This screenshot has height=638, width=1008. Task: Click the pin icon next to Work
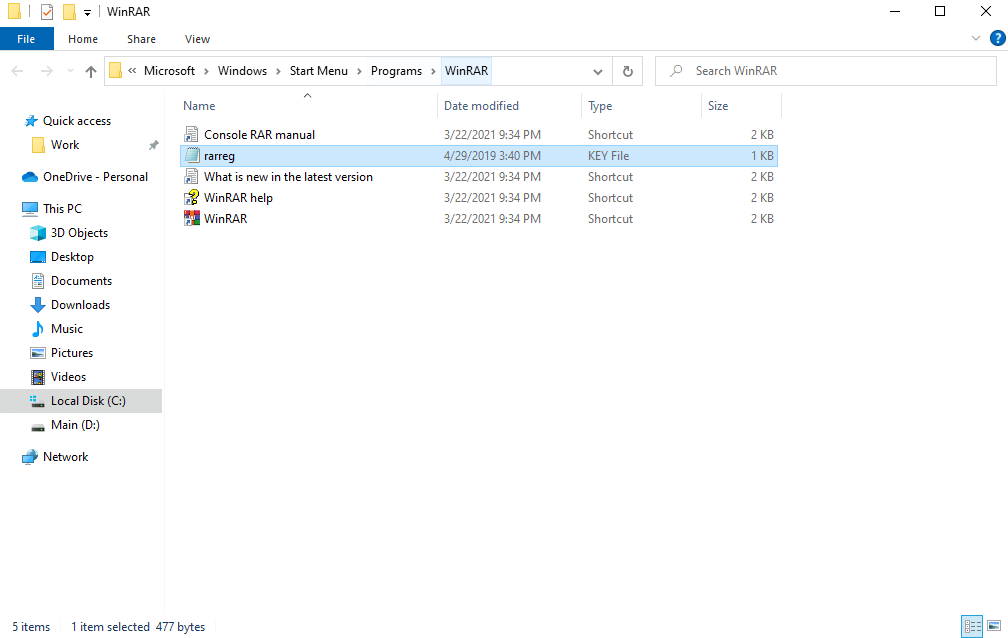point(154,145)
